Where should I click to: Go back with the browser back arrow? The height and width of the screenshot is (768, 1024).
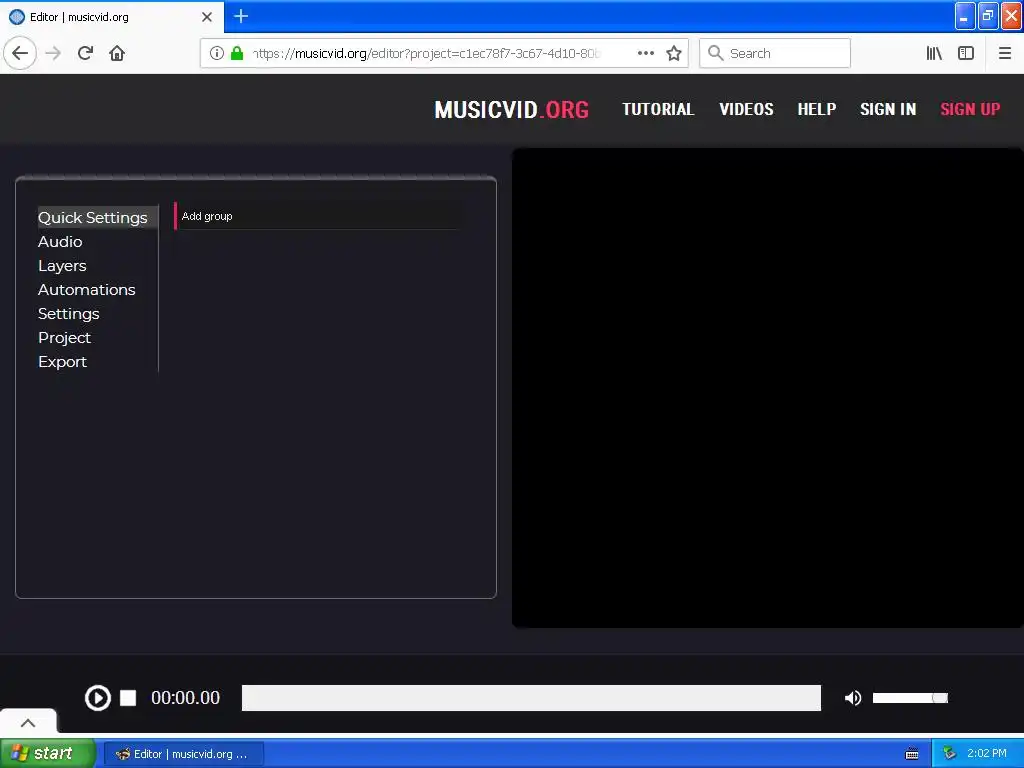point(20,53)
